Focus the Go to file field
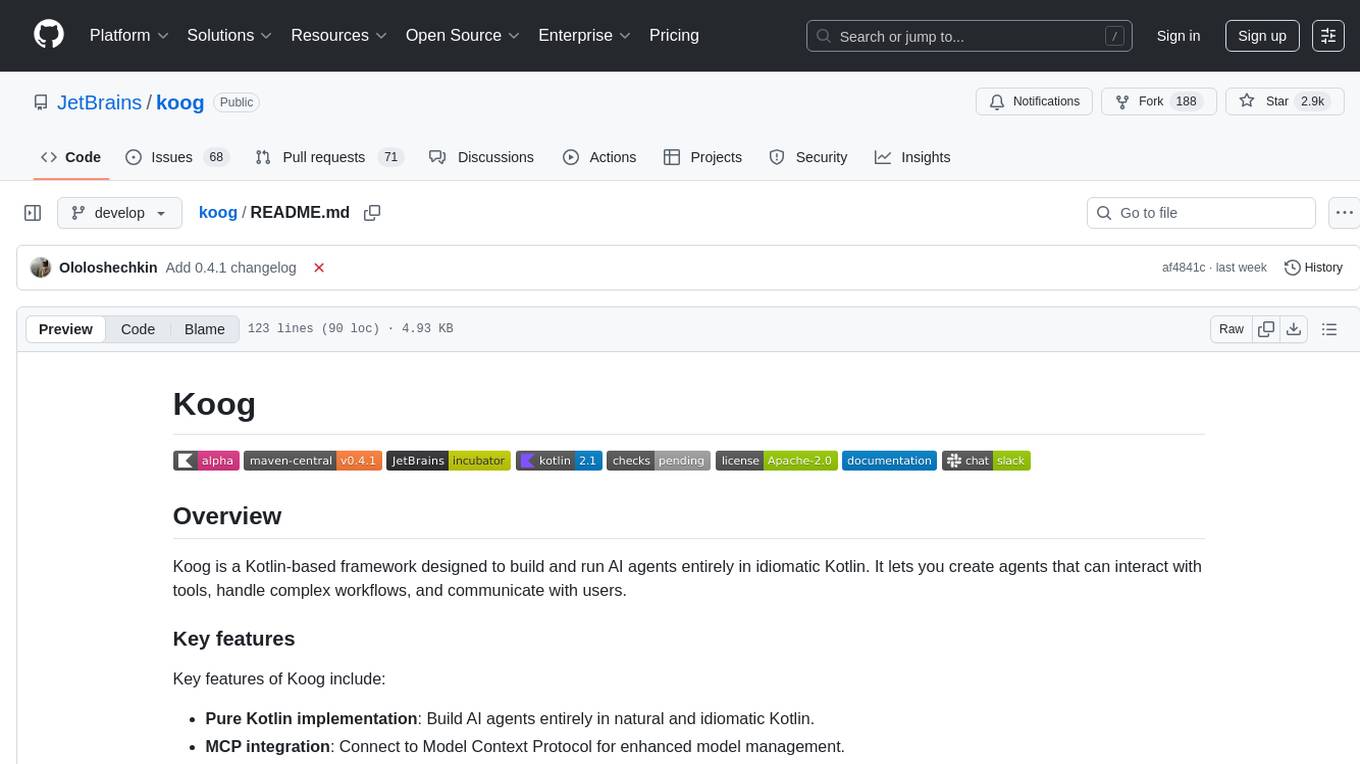This screenshot has height=764, width=1360. click(1201, 213)
